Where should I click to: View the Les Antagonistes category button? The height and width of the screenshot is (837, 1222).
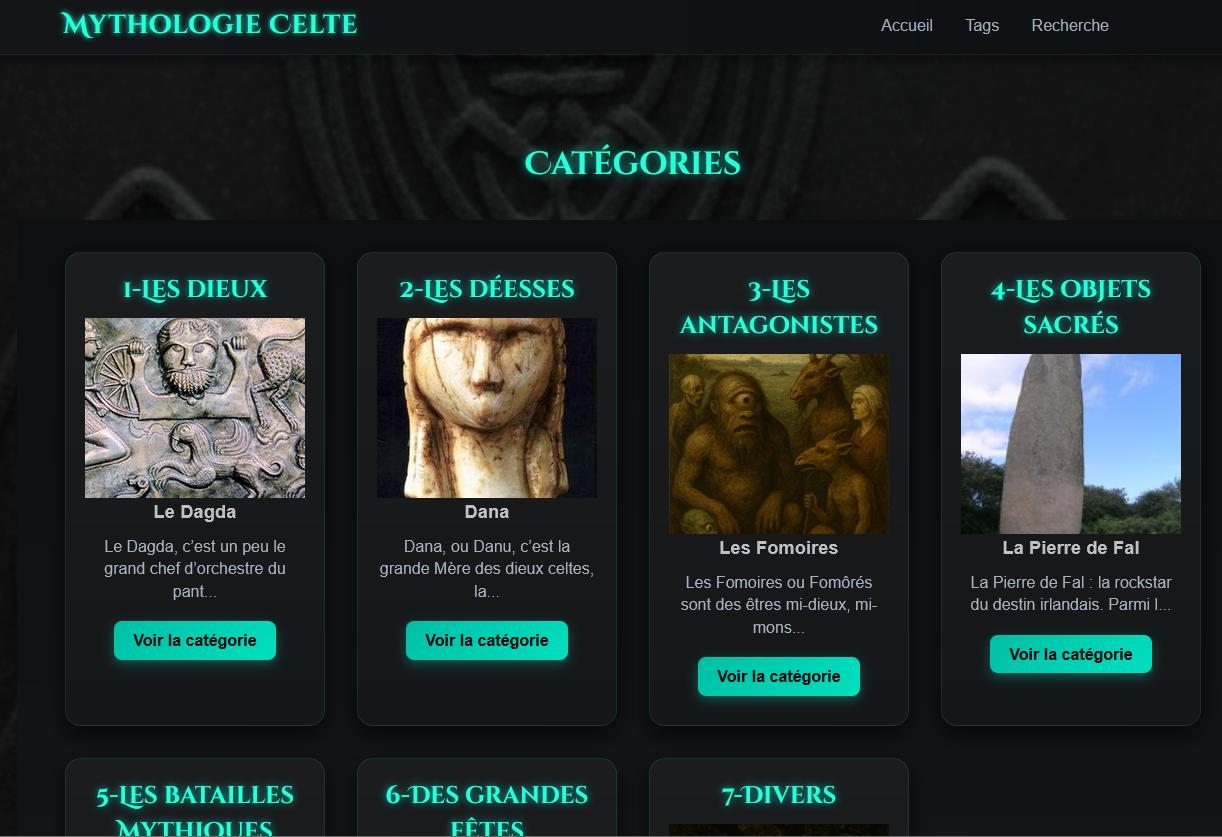tap(779, 677)
